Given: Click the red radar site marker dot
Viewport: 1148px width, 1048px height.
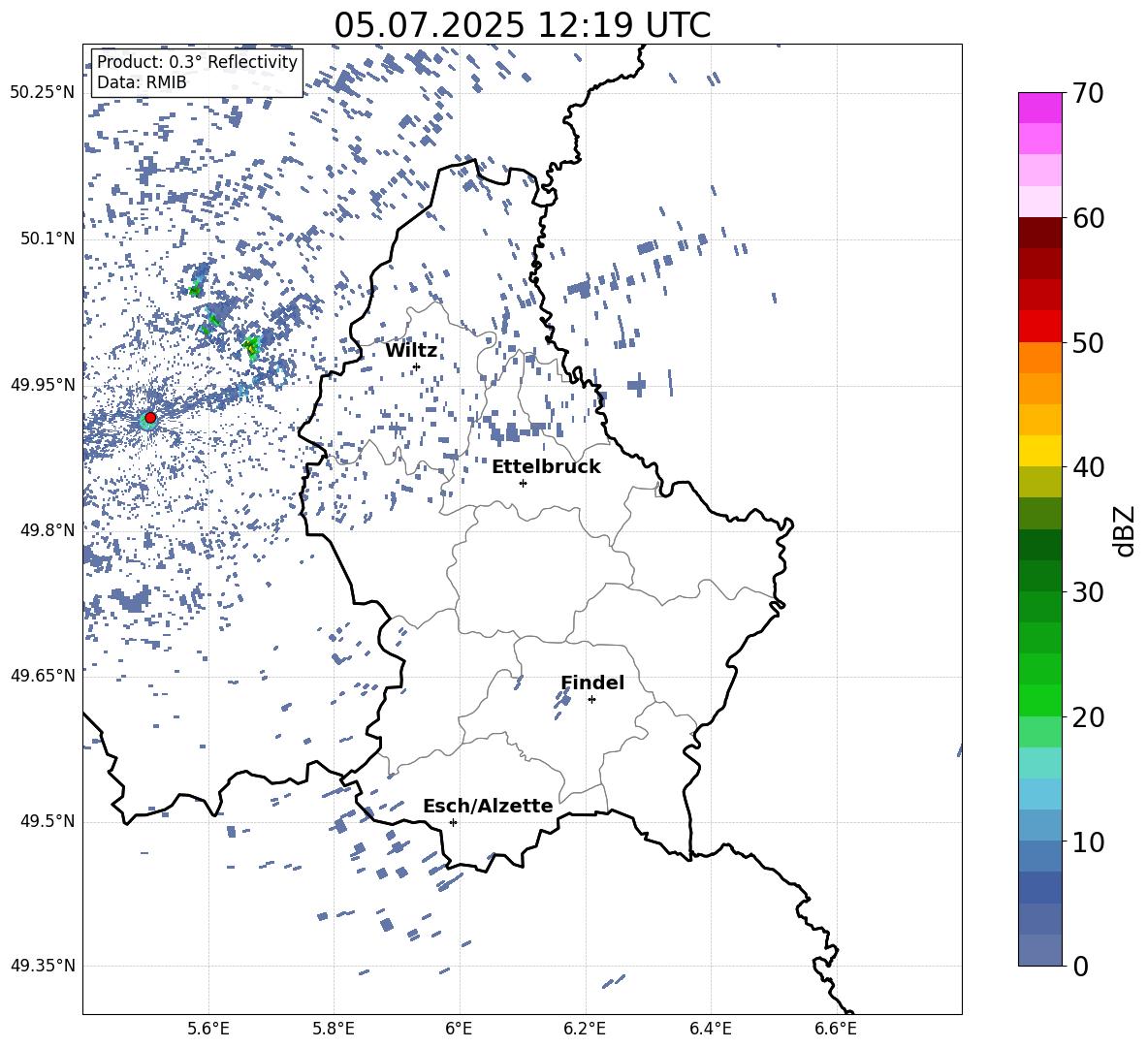Looking at the screenshot, I should coord(150,418).
